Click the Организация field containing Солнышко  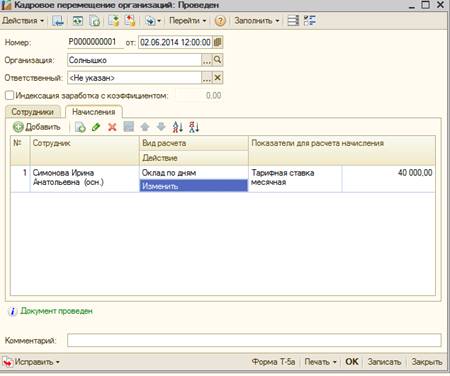coord(134,60)
